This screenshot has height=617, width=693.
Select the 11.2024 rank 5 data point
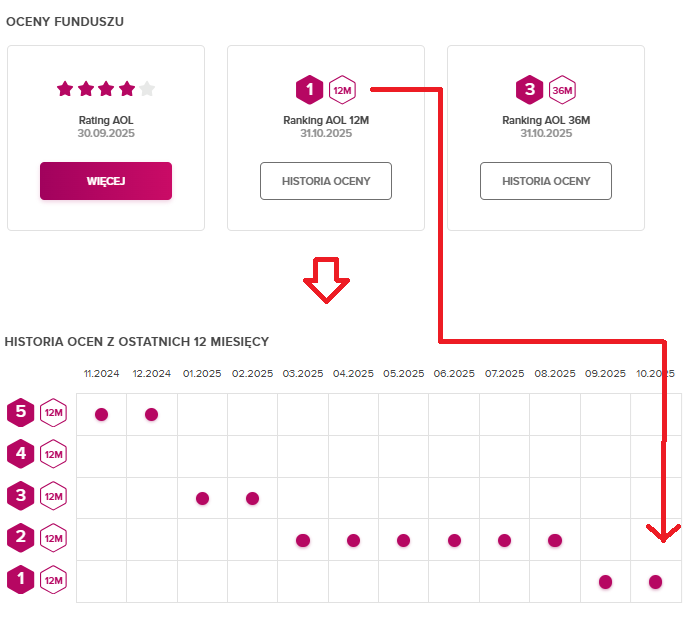tap(101, 414)
